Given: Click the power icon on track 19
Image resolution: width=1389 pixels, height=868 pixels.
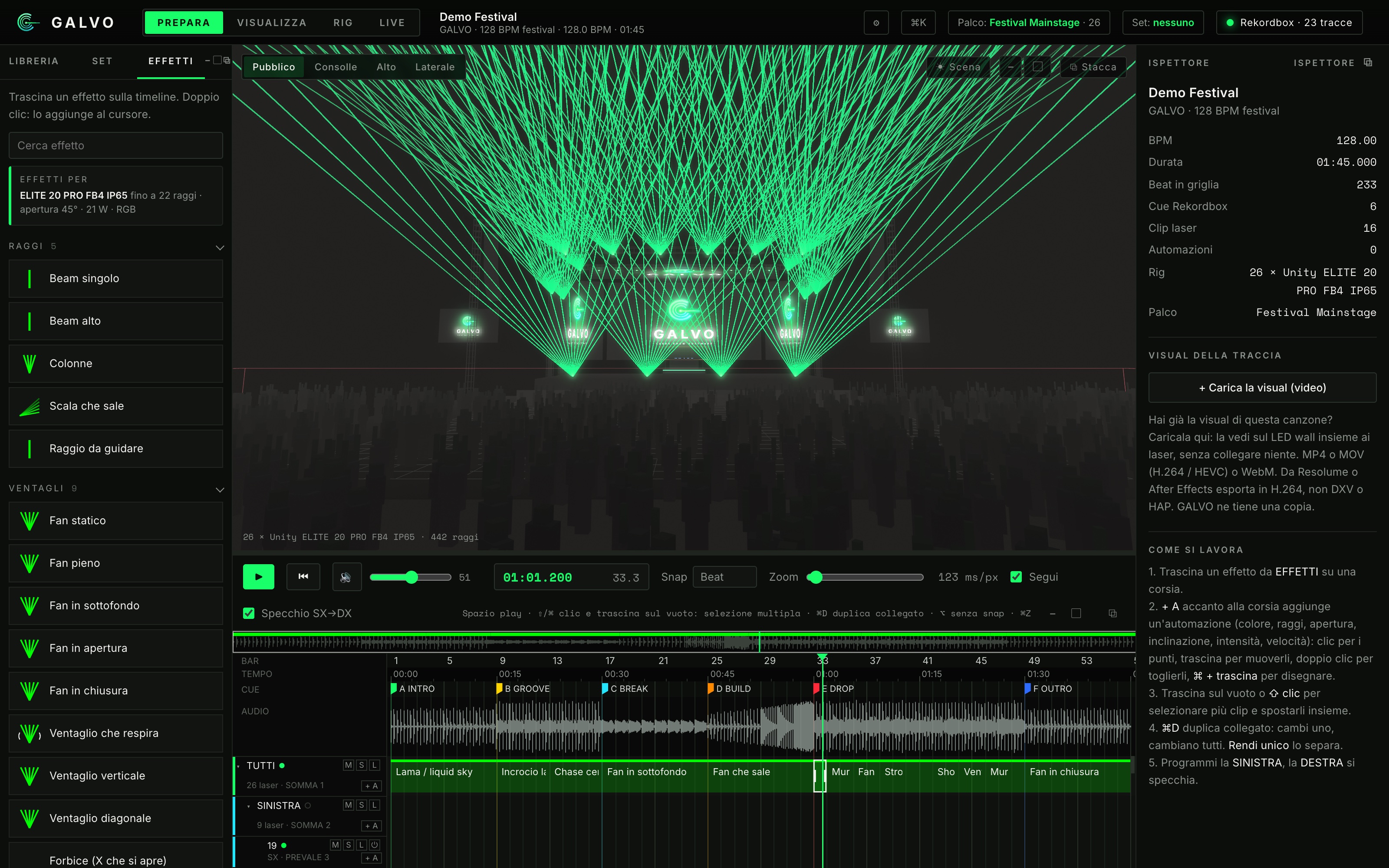Looking at the screenshot, I should [x=374, y=845].
